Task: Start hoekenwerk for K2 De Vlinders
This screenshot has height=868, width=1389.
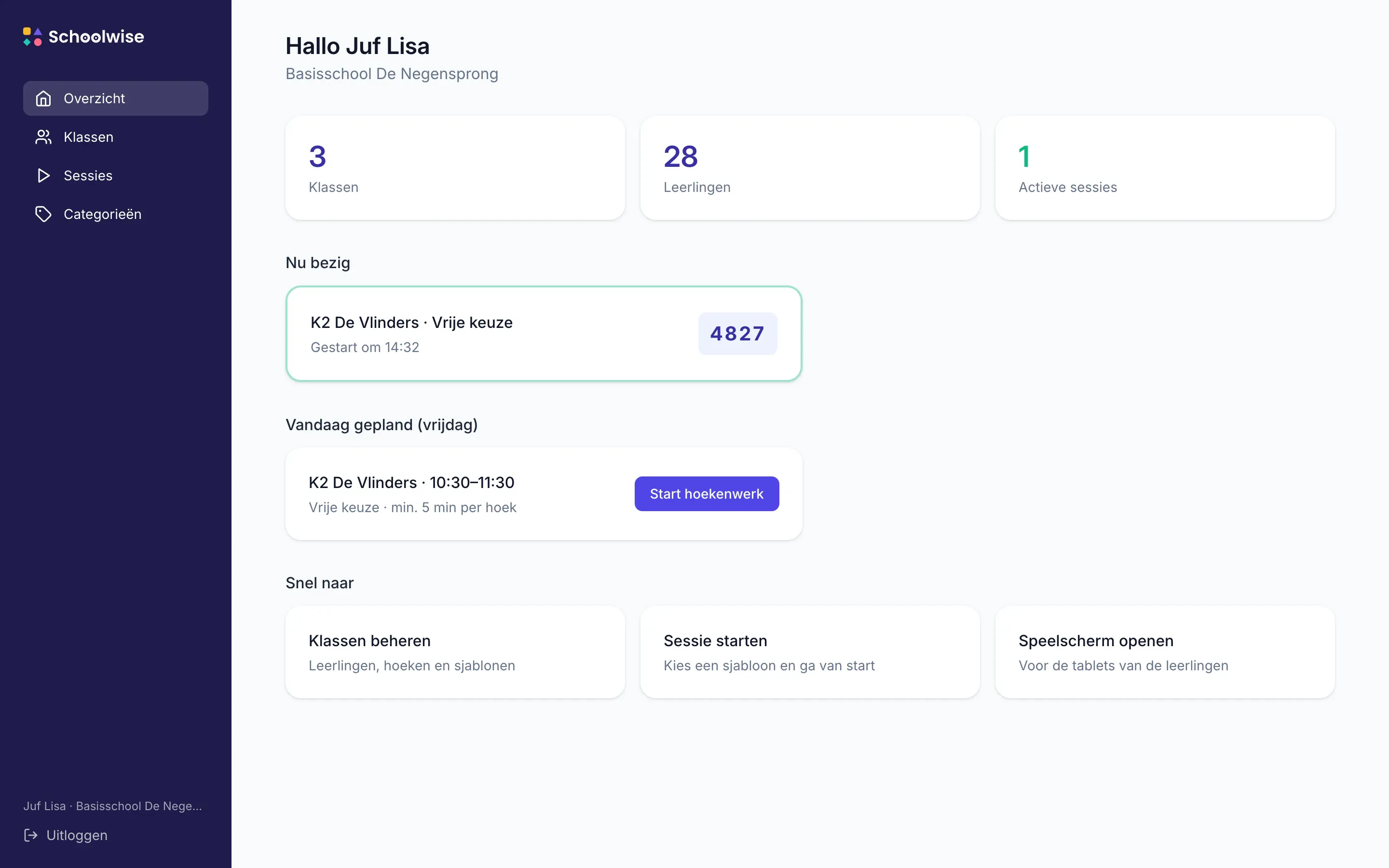Action: click(x=707, y=494)
